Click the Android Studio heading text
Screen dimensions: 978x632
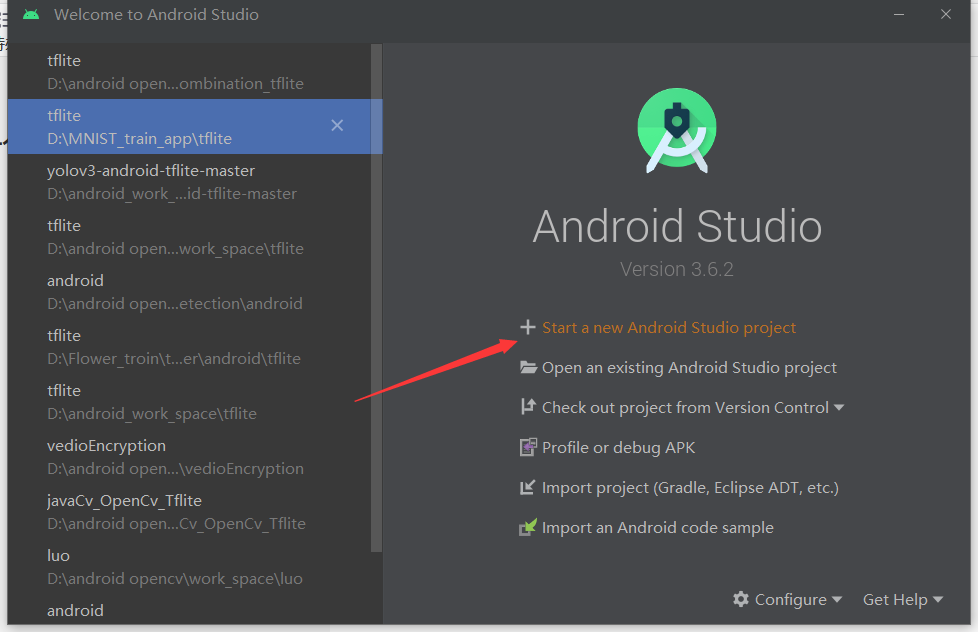[x=677, y=226]
